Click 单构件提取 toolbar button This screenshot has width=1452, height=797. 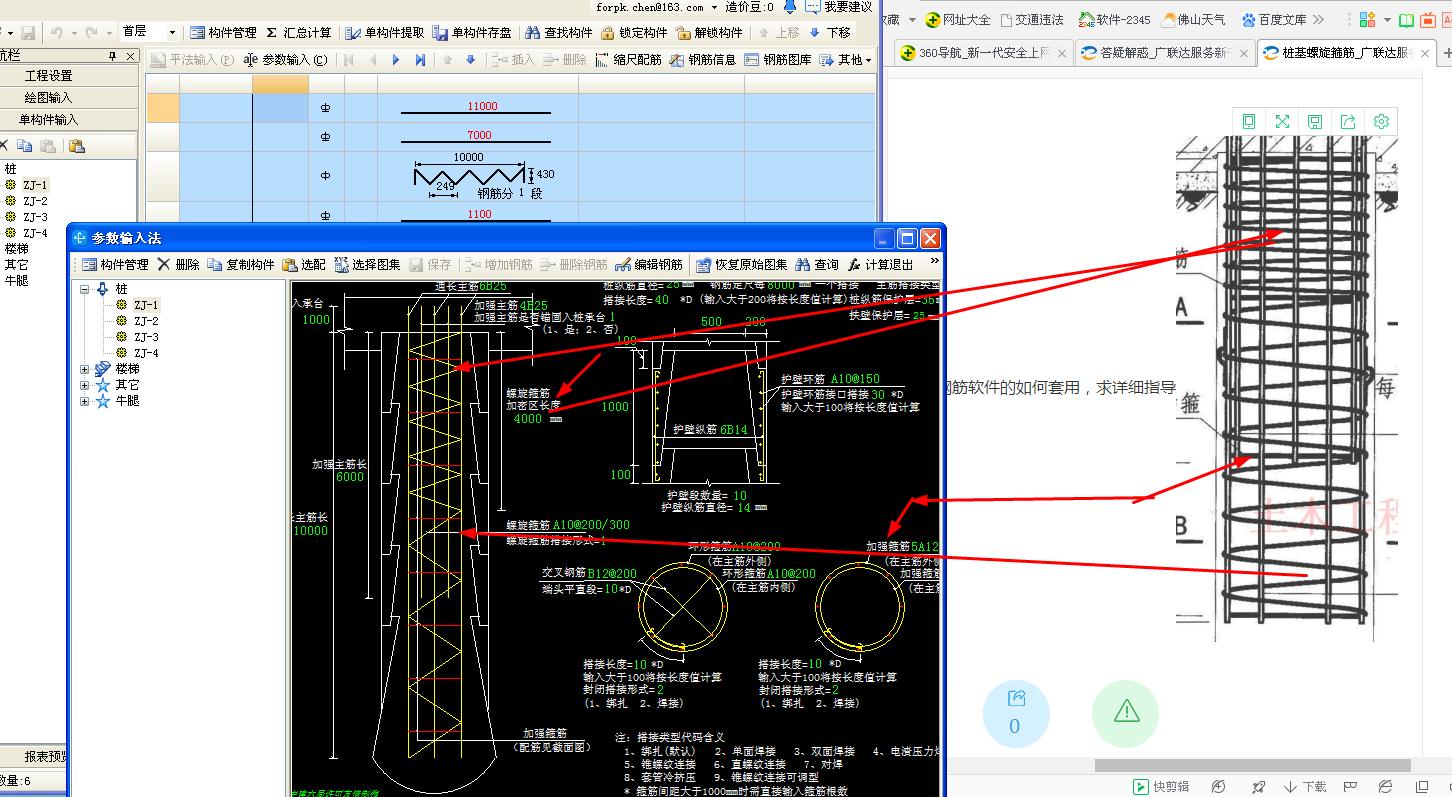click(385, 32)
